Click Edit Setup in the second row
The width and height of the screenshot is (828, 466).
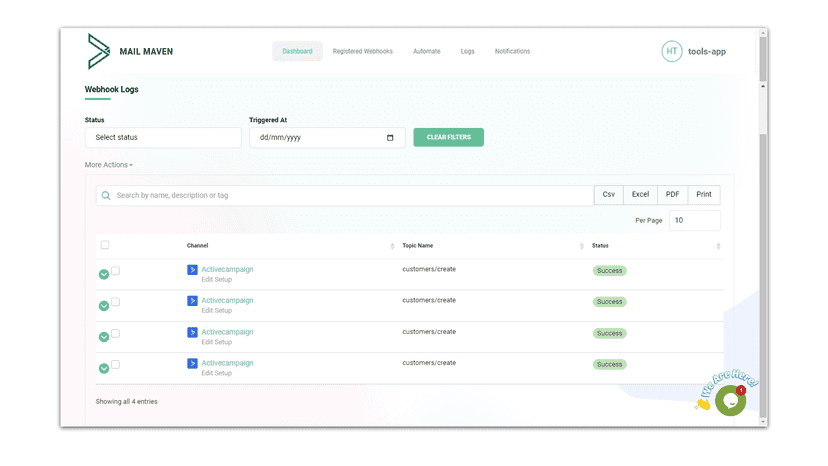pos(217,311)
